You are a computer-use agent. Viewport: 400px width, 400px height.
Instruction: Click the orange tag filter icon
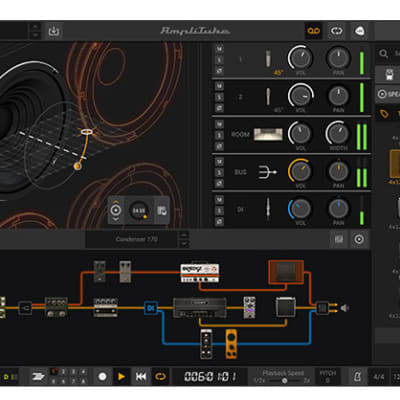385,114
